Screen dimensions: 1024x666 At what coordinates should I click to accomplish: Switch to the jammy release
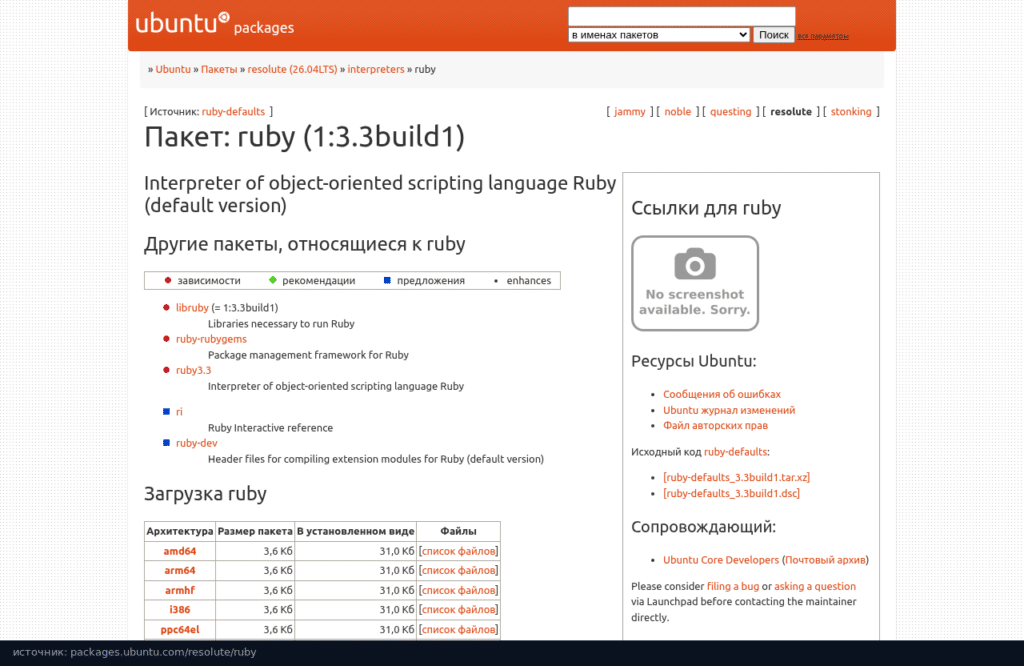(x=630, y=112)
